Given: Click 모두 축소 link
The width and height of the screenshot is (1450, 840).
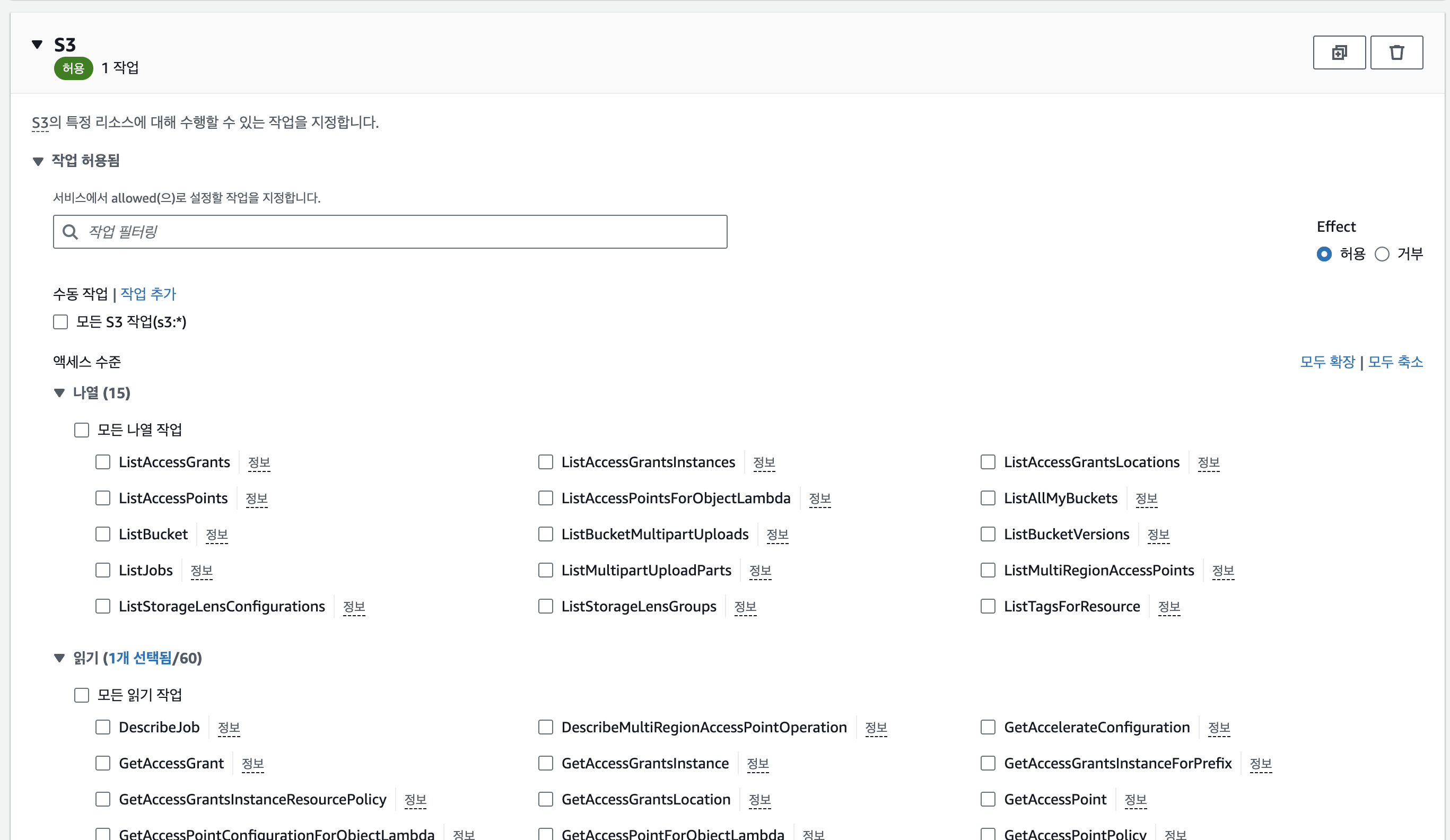Looking at the screenshot, I should point(1395,362).
